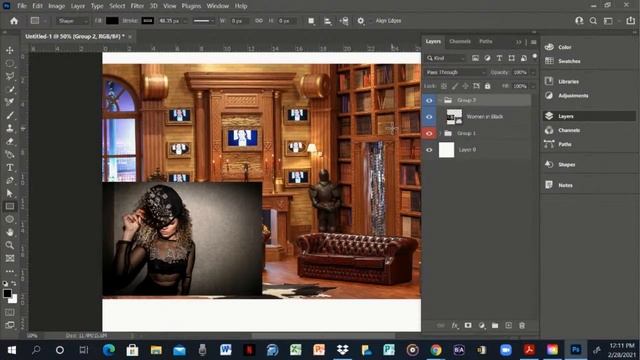This screenshot has height=360, width=640.
Task: Open the Window menu
Action: 218,6
